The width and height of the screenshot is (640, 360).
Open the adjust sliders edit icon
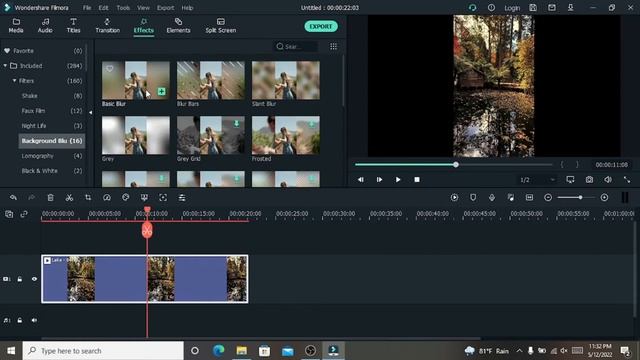(182, 198)
